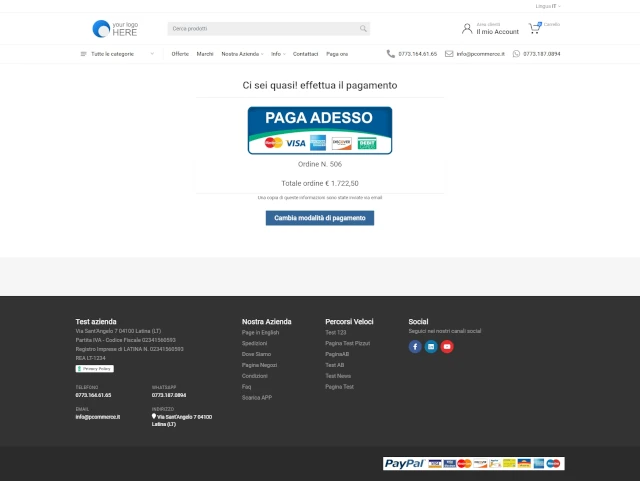Click the envelope email icon in the navbar
The image size is (640, 481).
pyautogui.click(x=449, y=54)
